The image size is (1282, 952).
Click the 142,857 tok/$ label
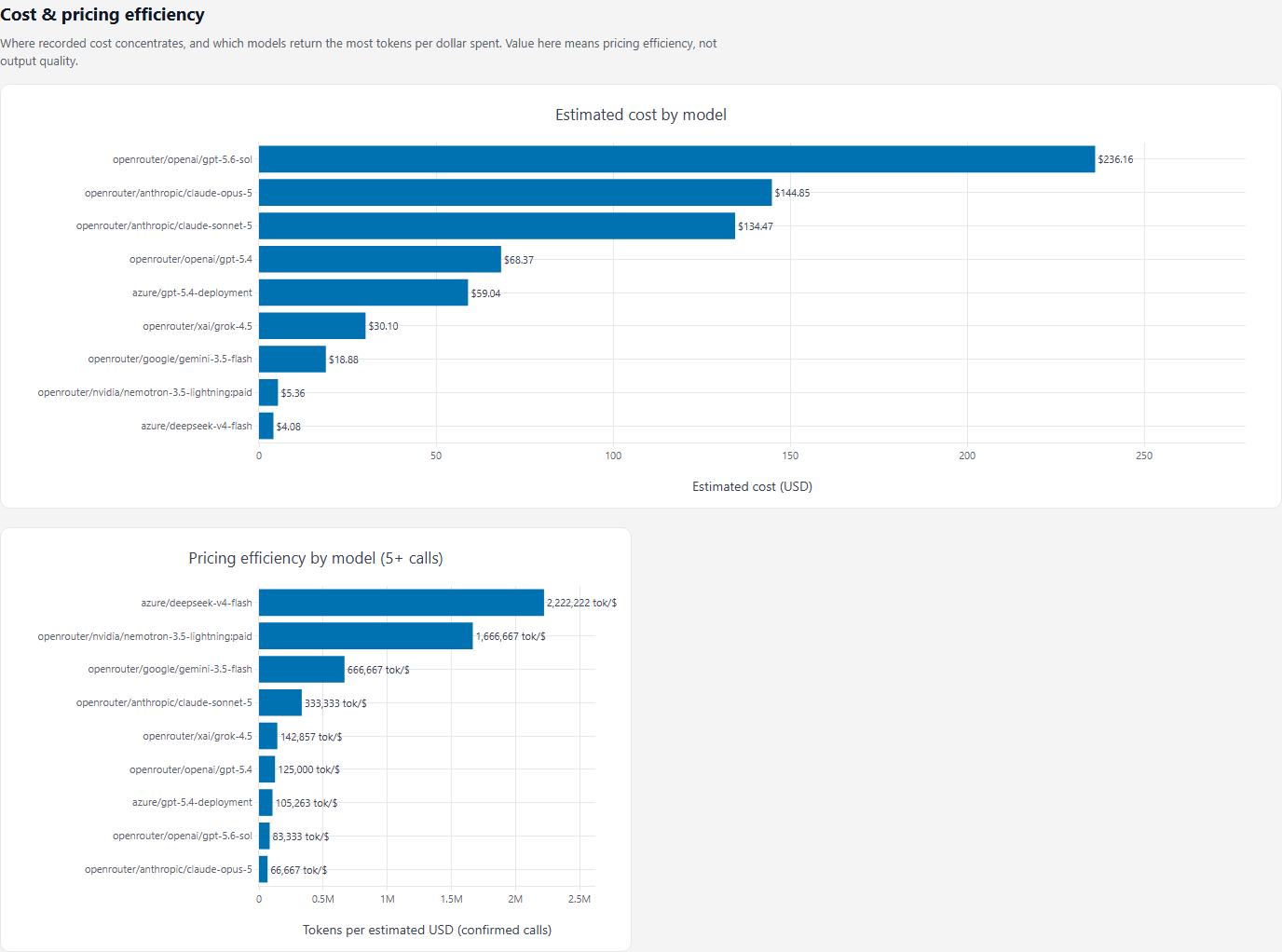(x=311, y=737)
